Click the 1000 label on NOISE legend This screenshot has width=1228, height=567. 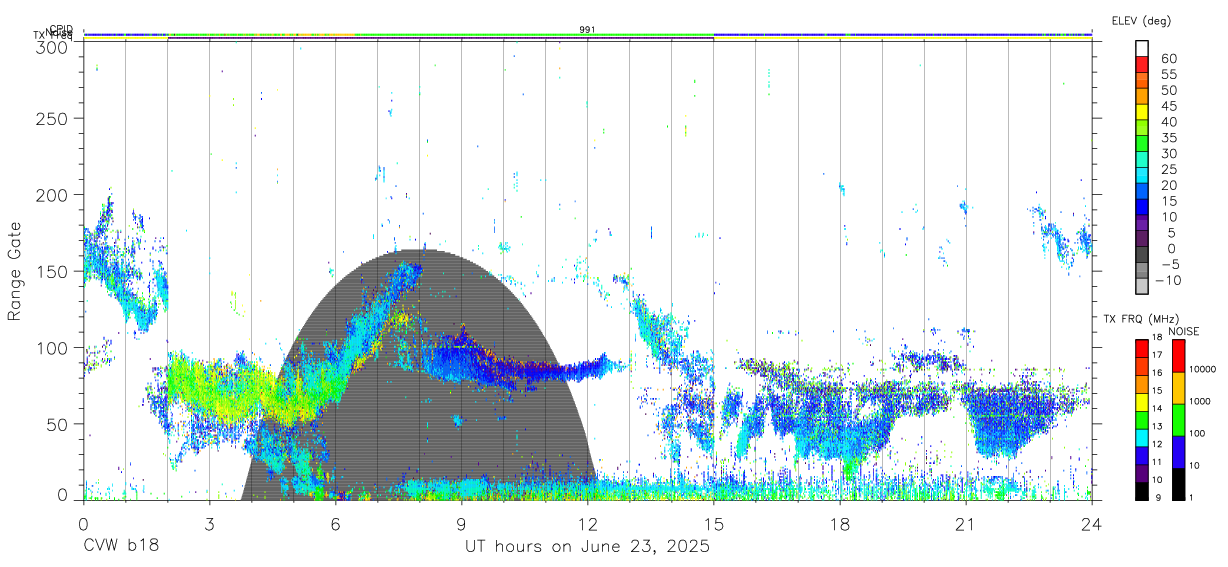coord(1201,401)
